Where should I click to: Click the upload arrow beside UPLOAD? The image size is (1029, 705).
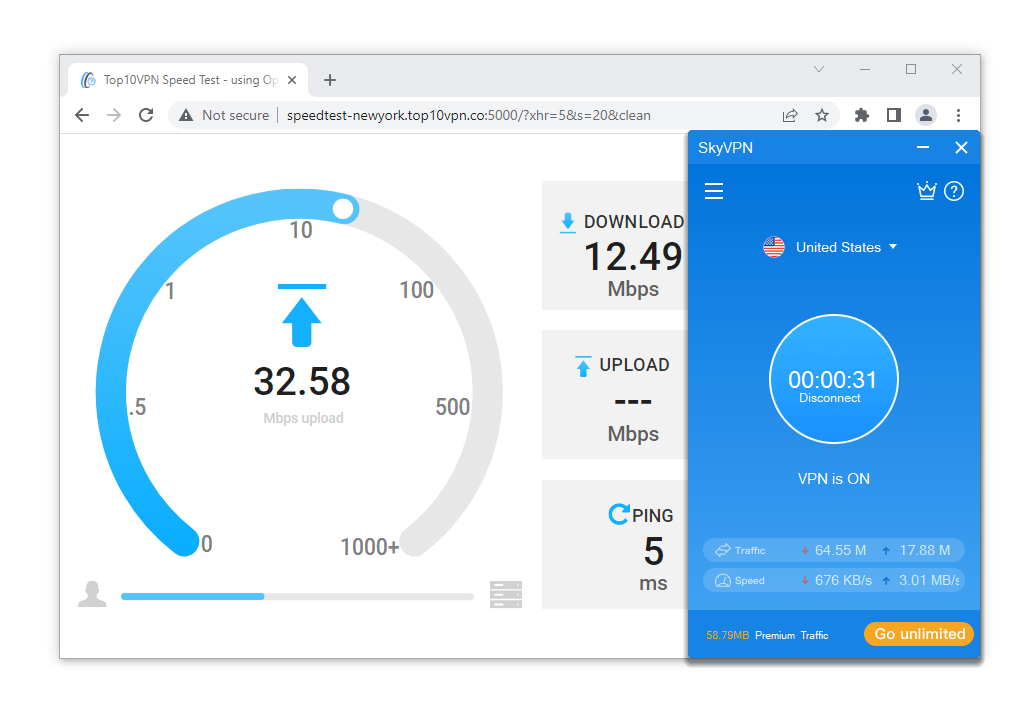click(x=583, y=365)
